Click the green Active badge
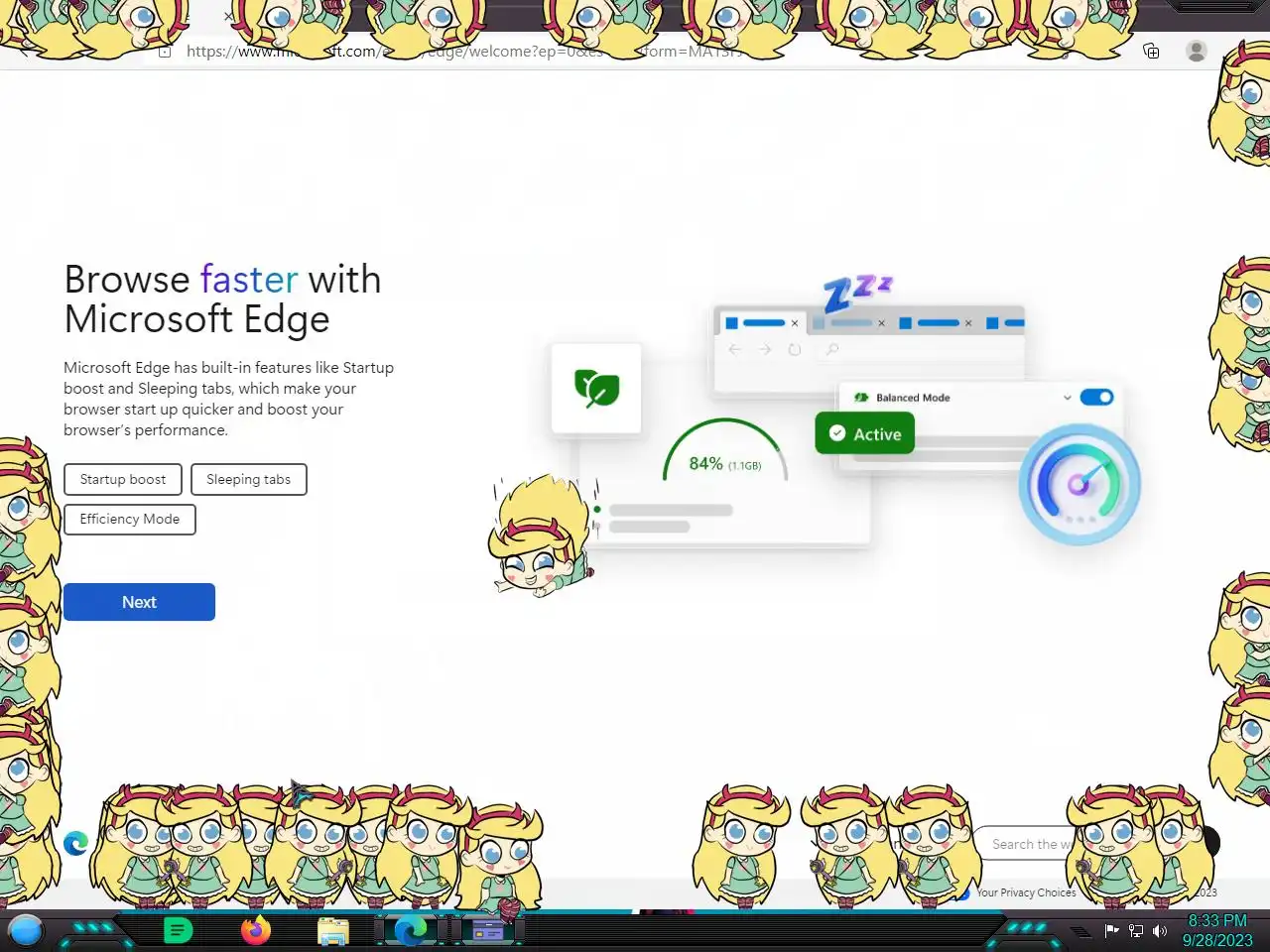 (865, 433)
